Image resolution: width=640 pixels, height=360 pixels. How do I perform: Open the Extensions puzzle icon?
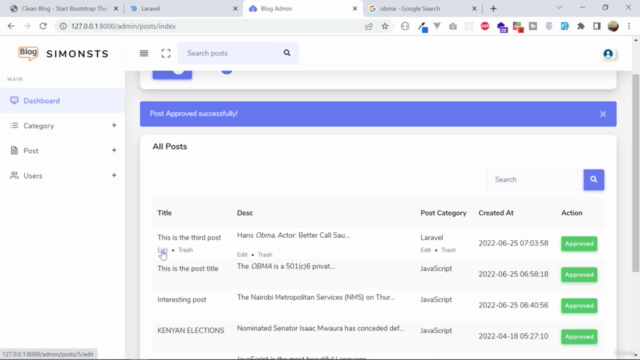581,26
